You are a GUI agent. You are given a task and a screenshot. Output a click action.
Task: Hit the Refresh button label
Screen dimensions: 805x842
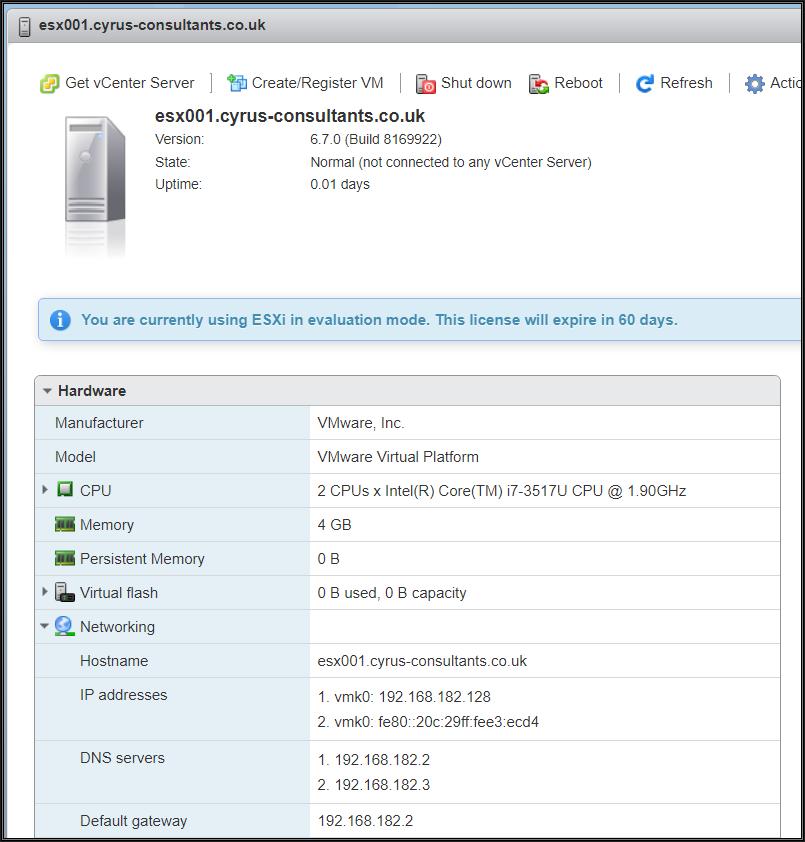686,83
